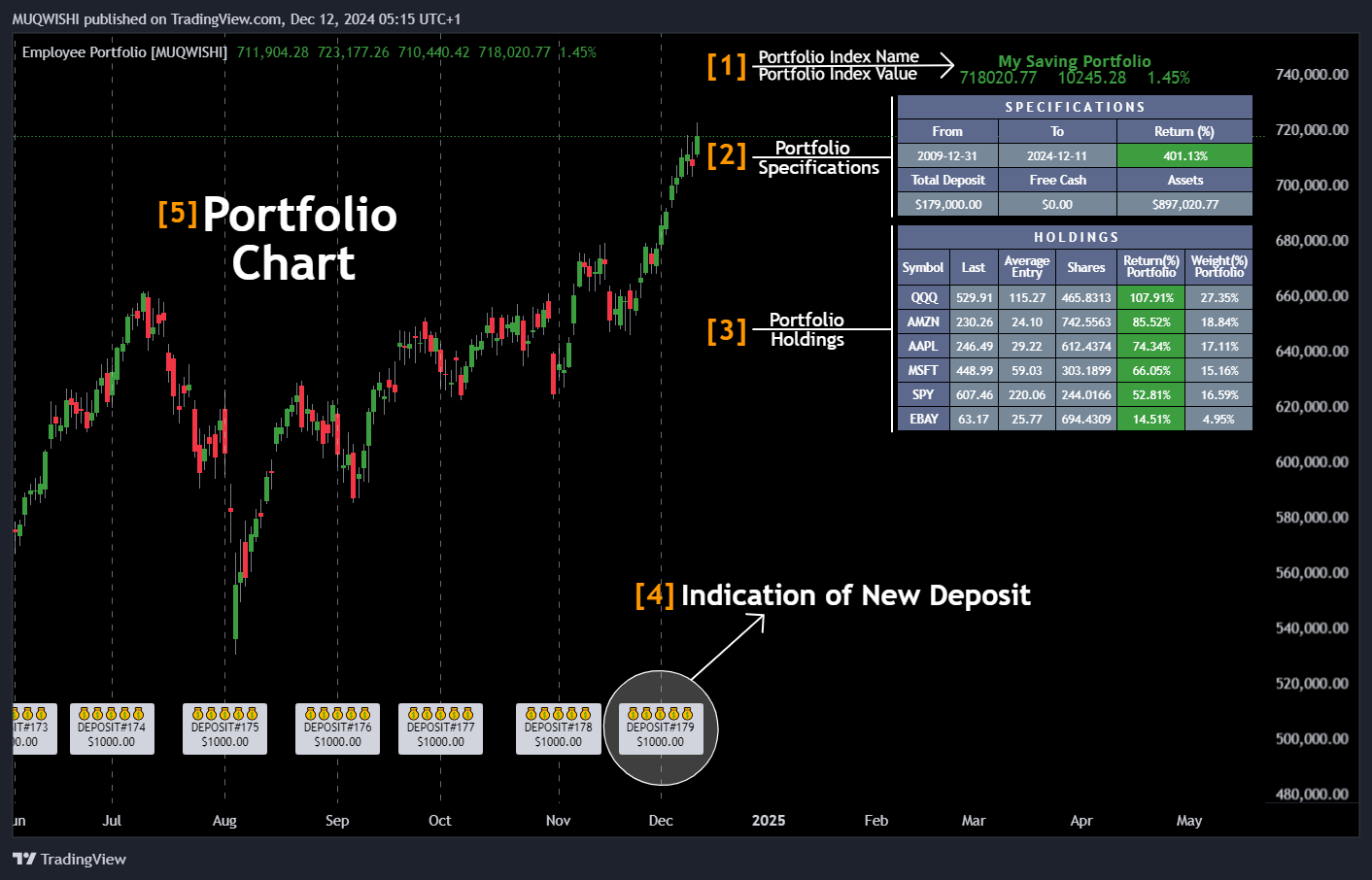Viewport: 1372px width, 880px height.
Task: Click the $0.00 Free Cash cell
Action: [x=1057, y=204]
